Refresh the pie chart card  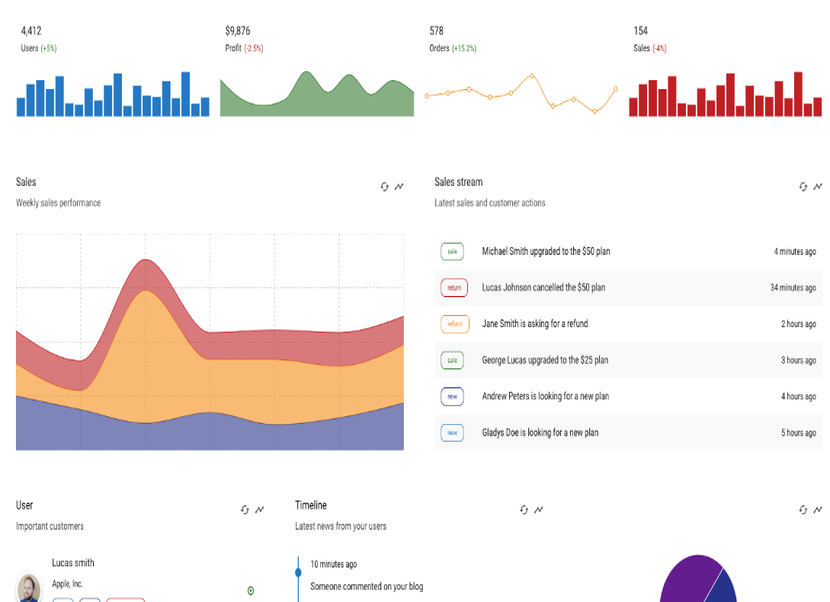coord(803,509)
